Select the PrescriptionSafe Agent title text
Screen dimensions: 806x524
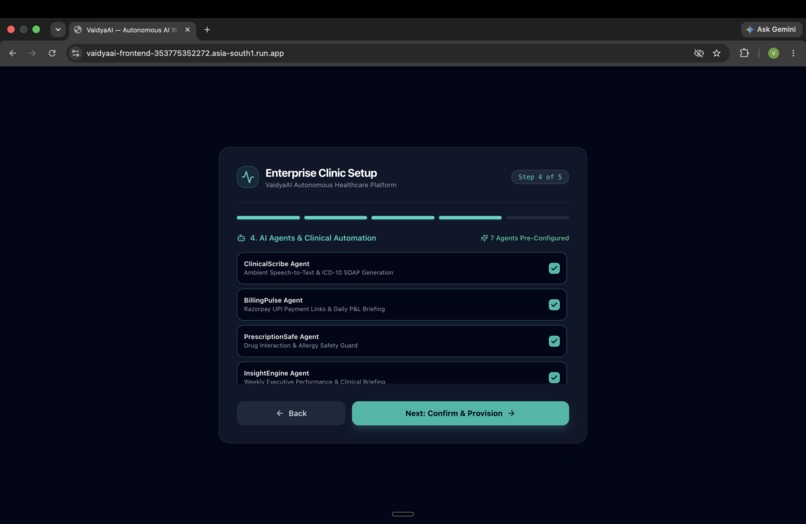pos(281,337)
